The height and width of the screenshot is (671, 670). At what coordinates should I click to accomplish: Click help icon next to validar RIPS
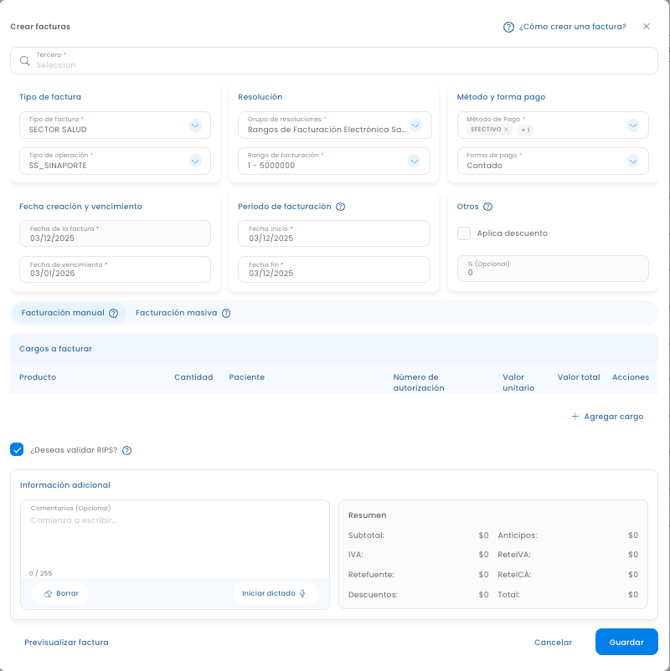point(127,450)
